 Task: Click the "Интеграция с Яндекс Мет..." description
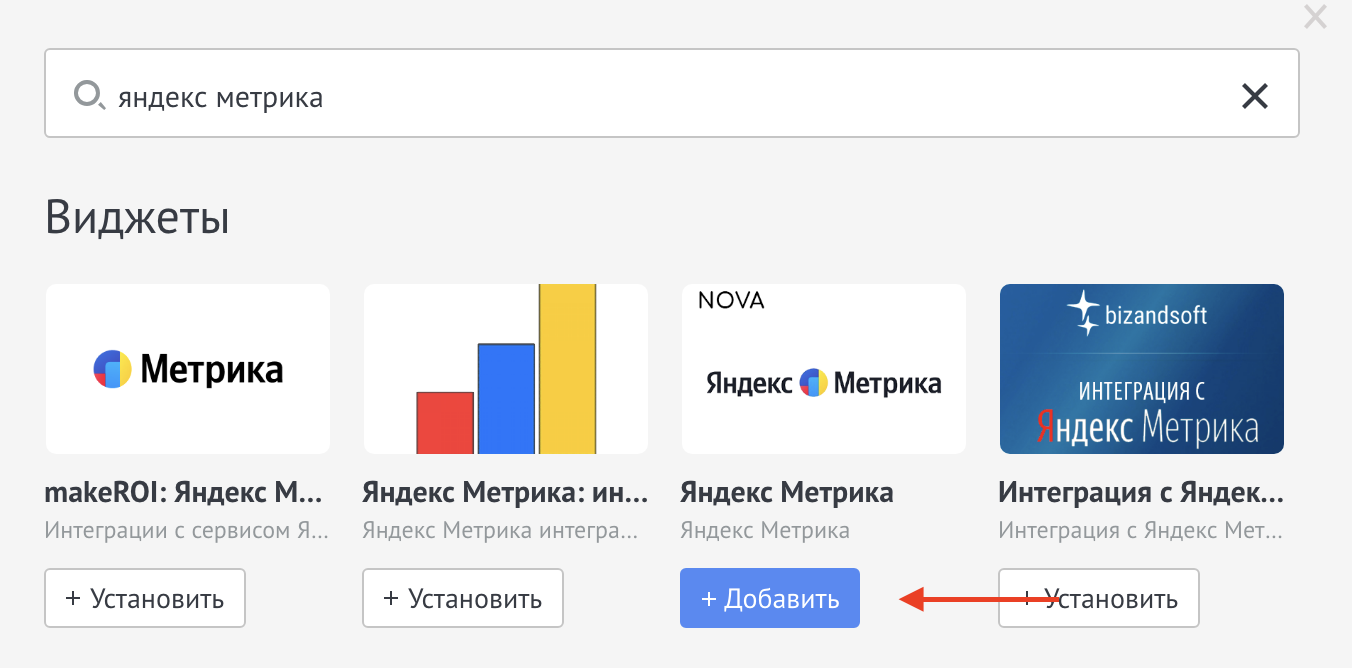coord(1140,530)
